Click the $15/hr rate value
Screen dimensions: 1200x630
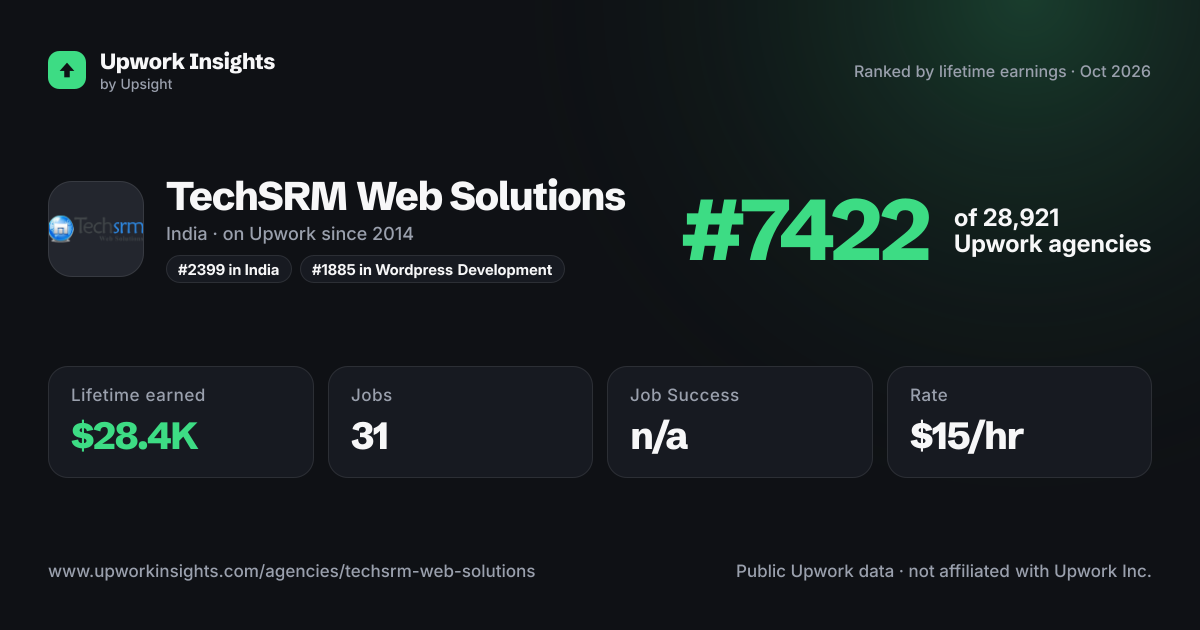click(x=967, y=436)
